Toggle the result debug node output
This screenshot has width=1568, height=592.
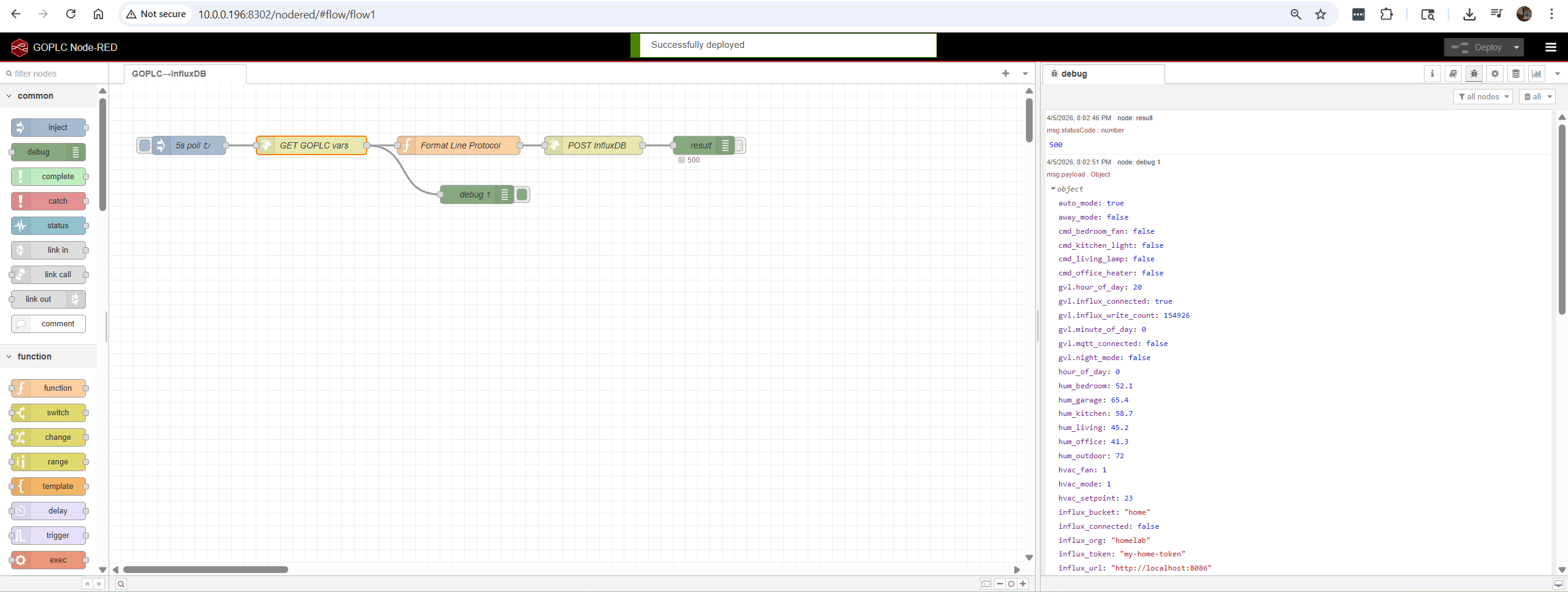739,145
